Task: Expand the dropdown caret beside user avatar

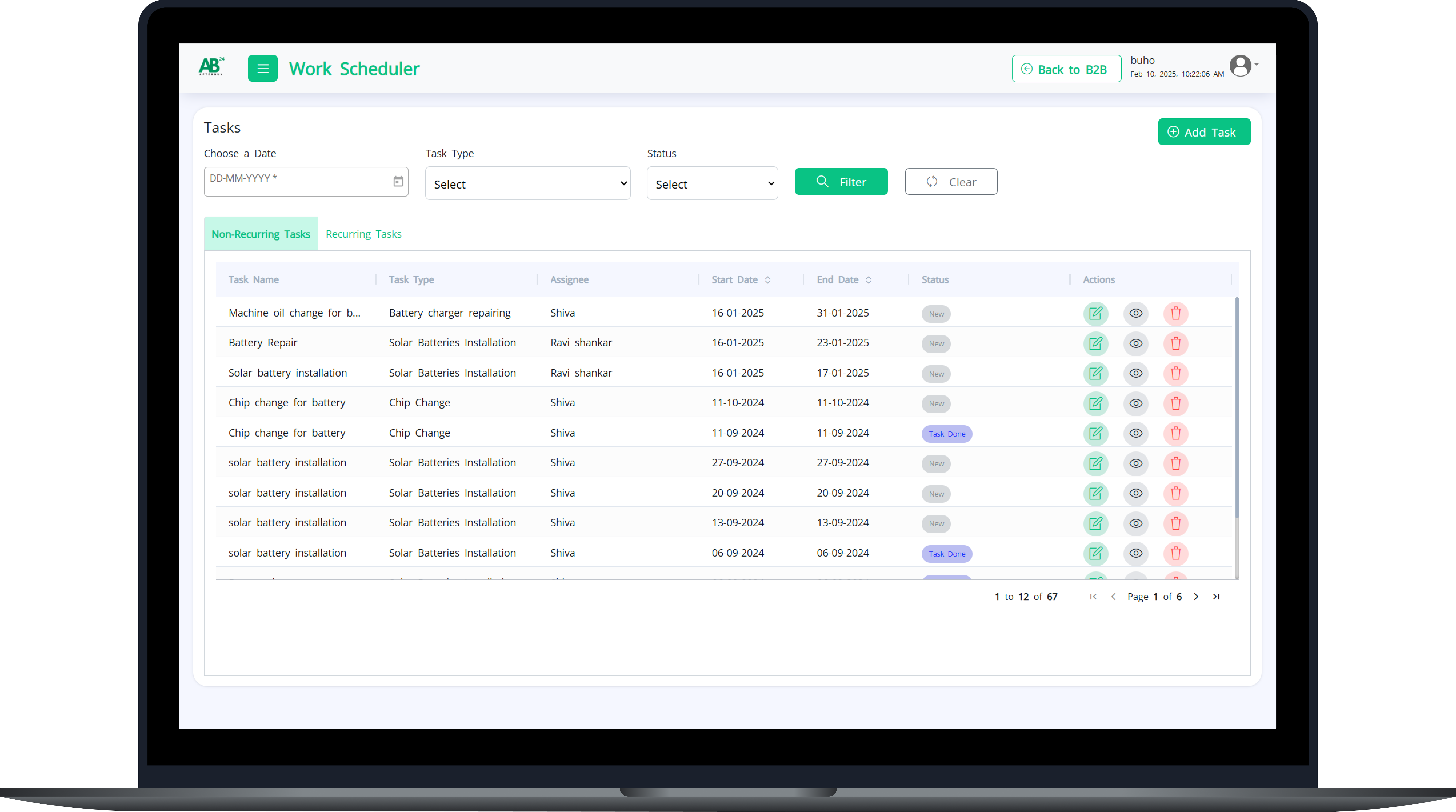Action: (1257, 64)
